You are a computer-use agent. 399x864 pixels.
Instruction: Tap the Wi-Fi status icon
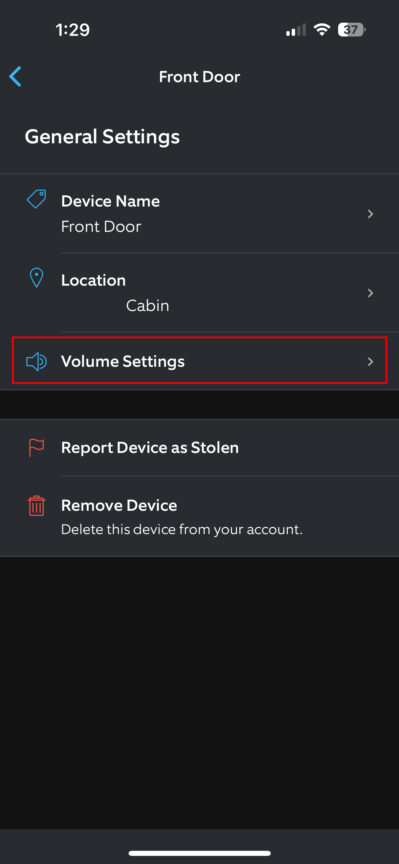coord(321,30)
